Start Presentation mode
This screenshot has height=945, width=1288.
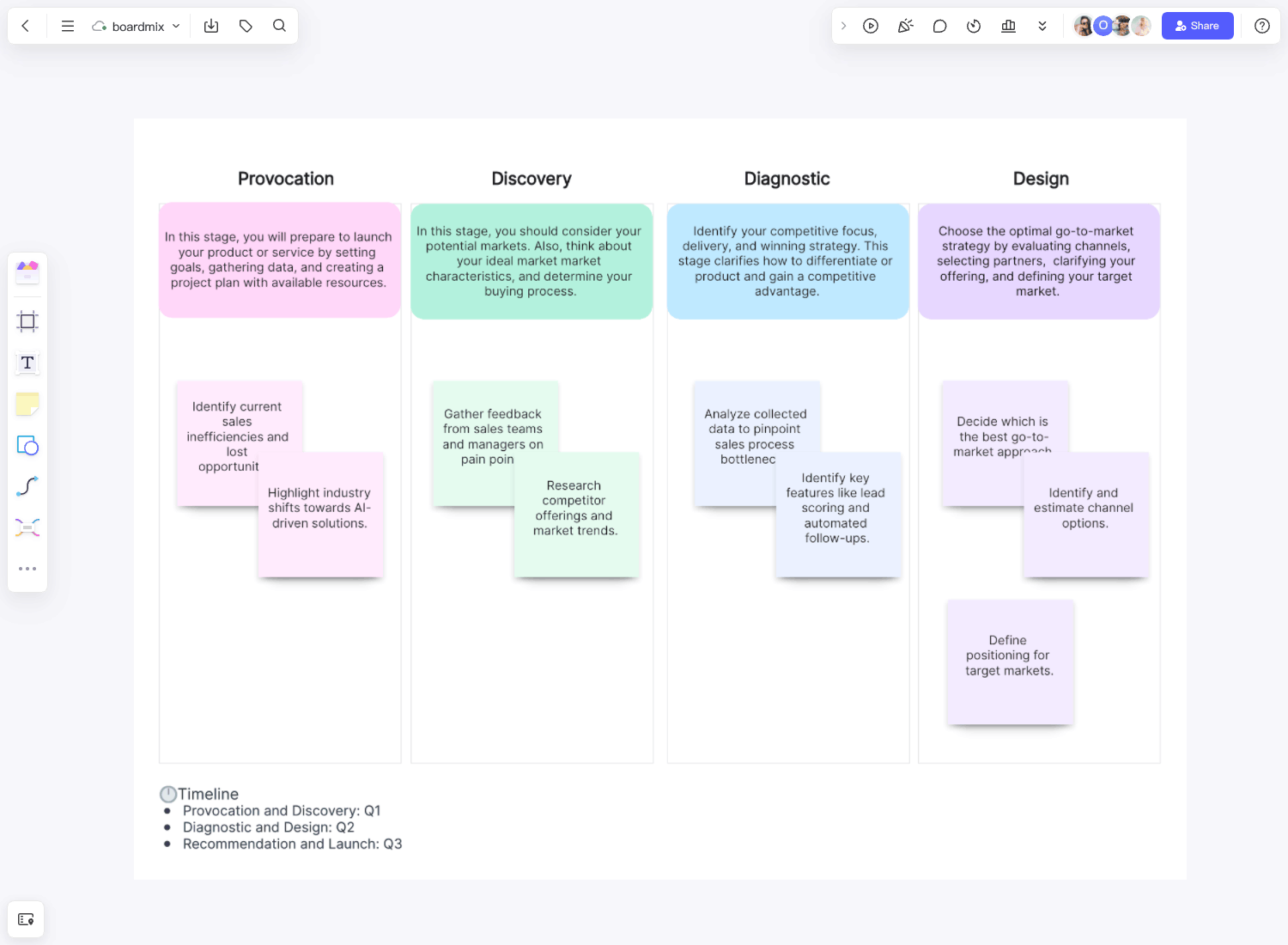tap(871, 26)
